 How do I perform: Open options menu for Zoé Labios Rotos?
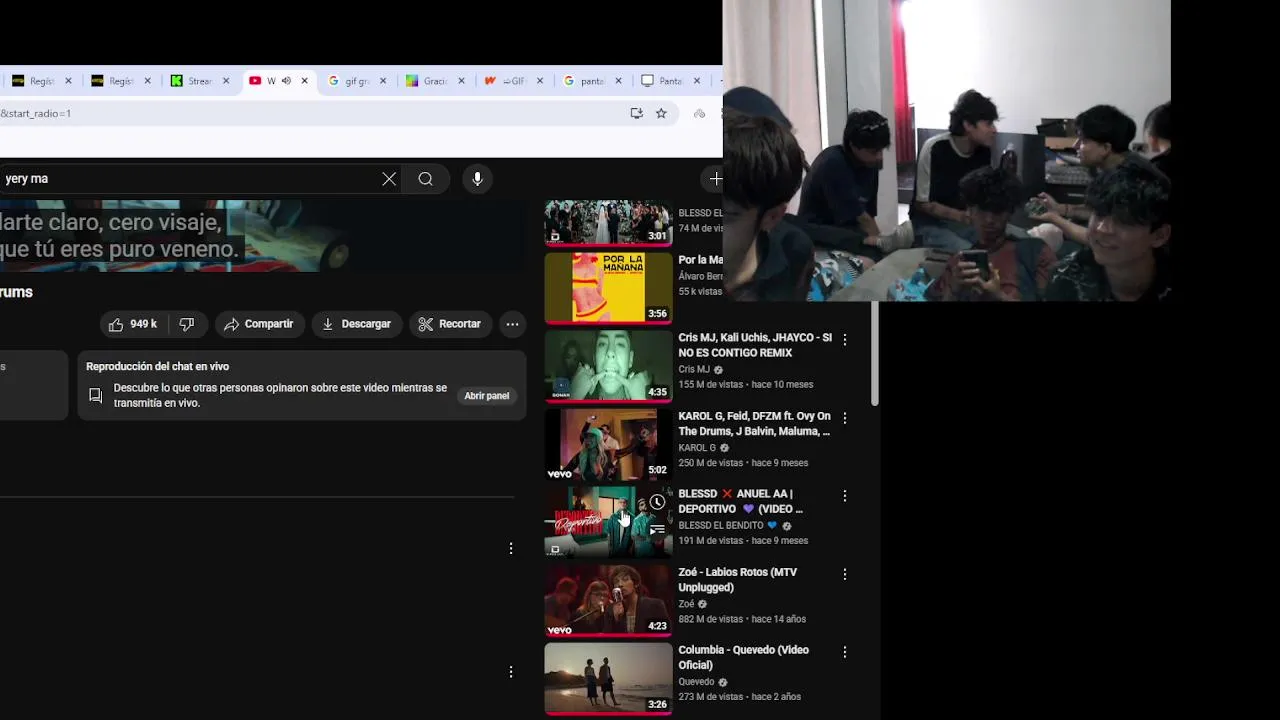tap(845, 574)
